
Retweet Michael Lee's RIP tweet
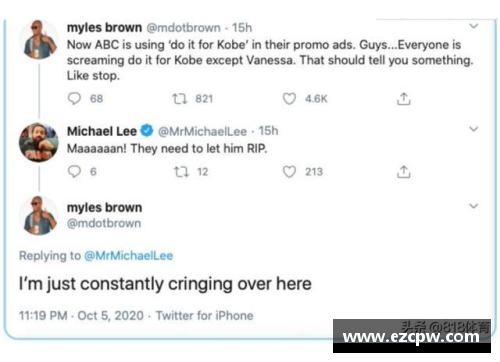coord(181,172)
